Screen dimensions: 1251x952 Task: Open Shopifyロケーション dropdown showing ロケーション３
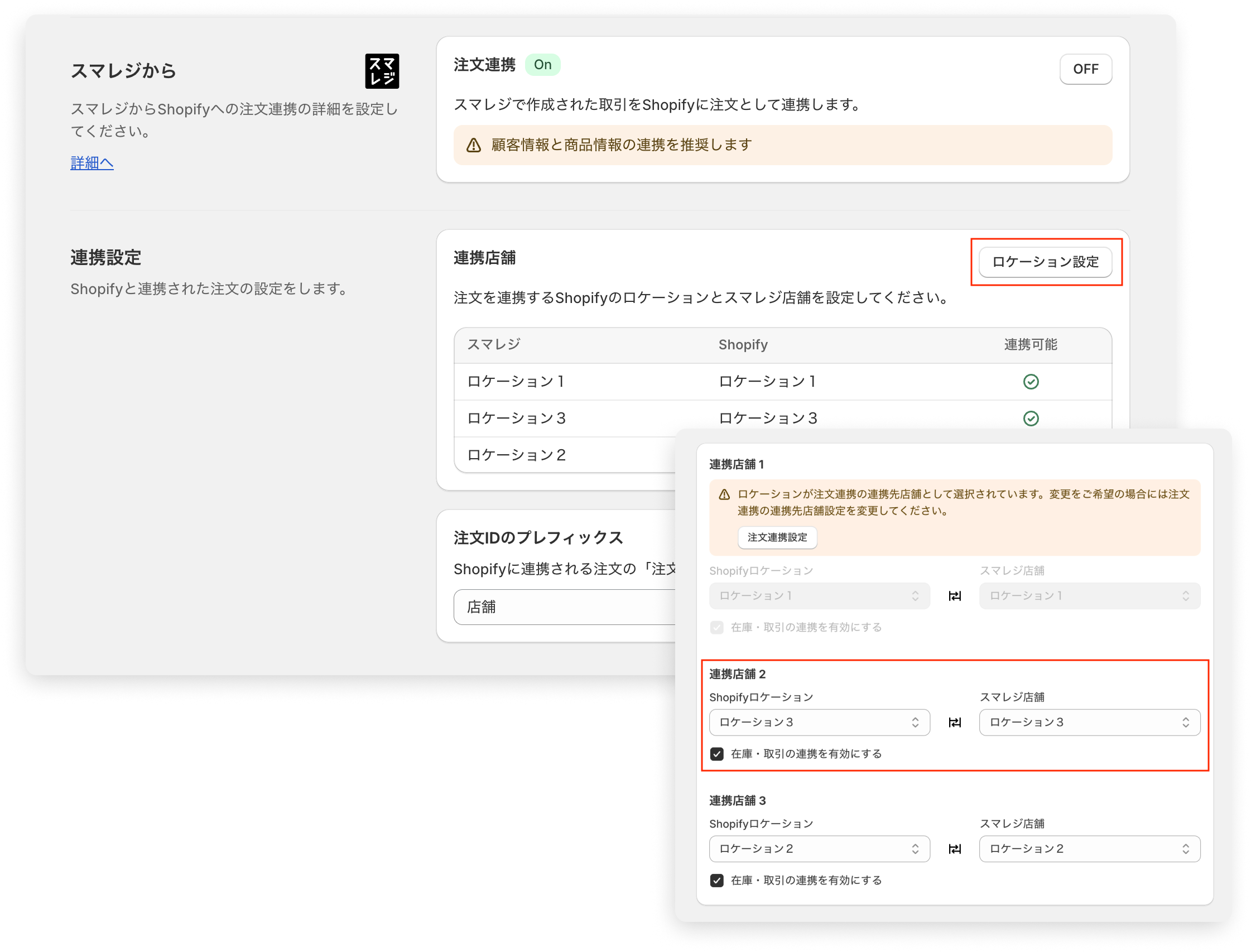tap(819, 723)
